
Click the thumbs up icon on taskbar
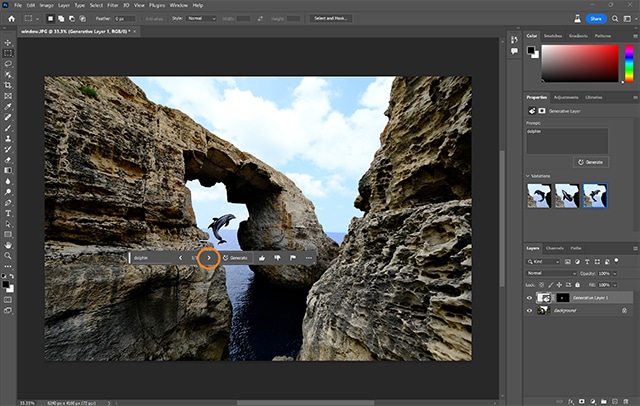click(x=260, y=258)
